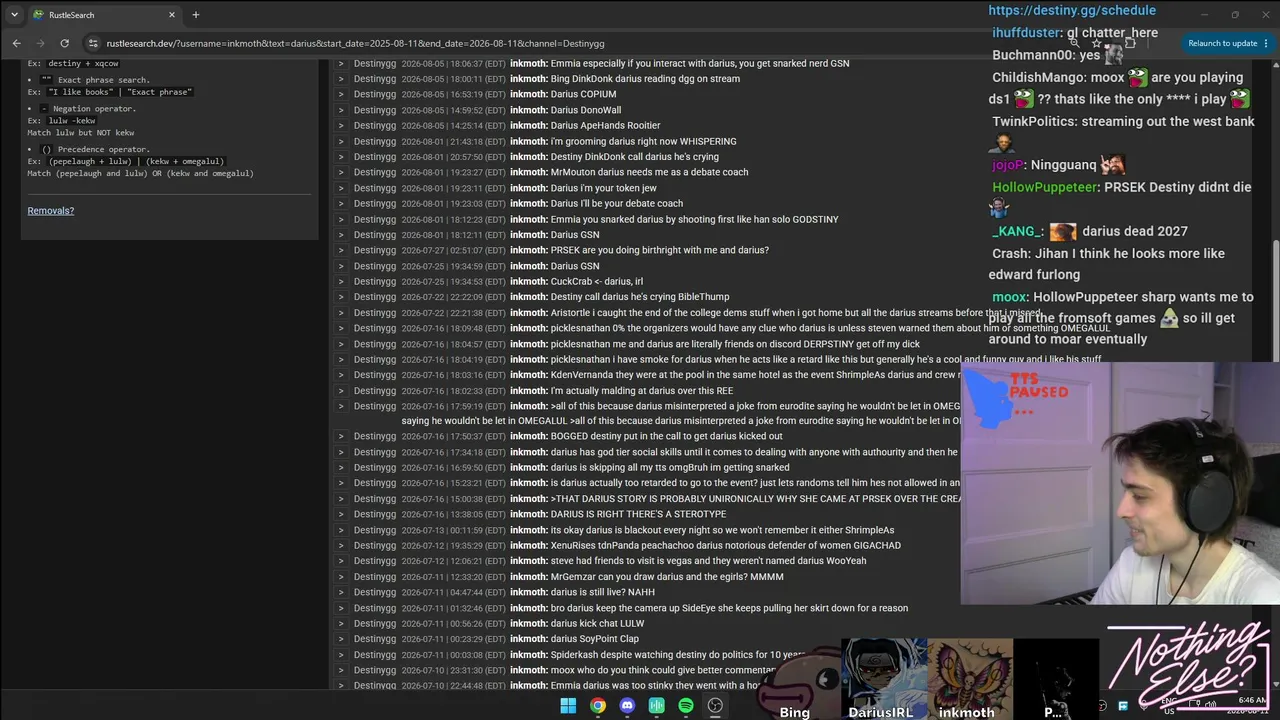Open the Chrome extensions puzzle menu
Screen dimensions: 1280x720
(1130, 43)
